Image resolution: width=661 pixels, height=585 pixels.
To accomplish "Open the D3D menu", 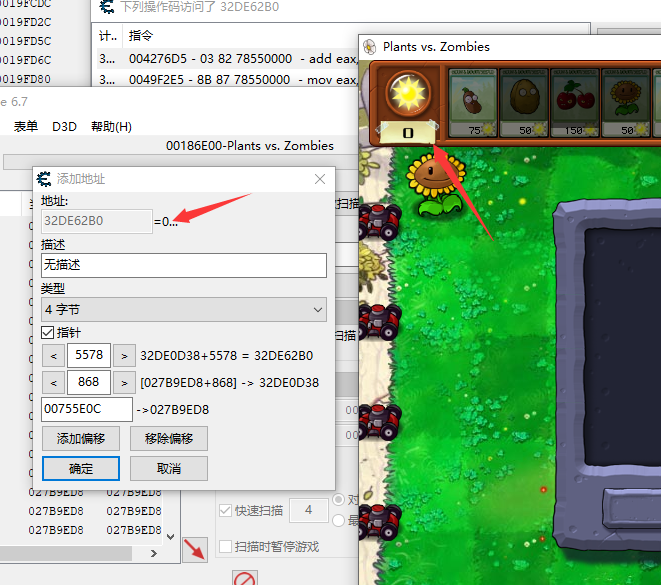I will click(x=64, y=126).
